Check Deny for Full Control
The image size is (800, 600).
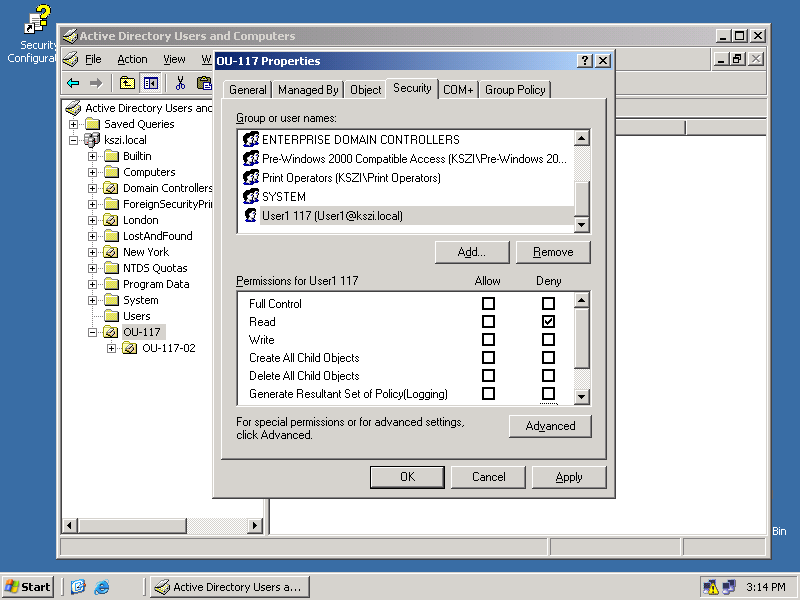[x=548, y=304]
